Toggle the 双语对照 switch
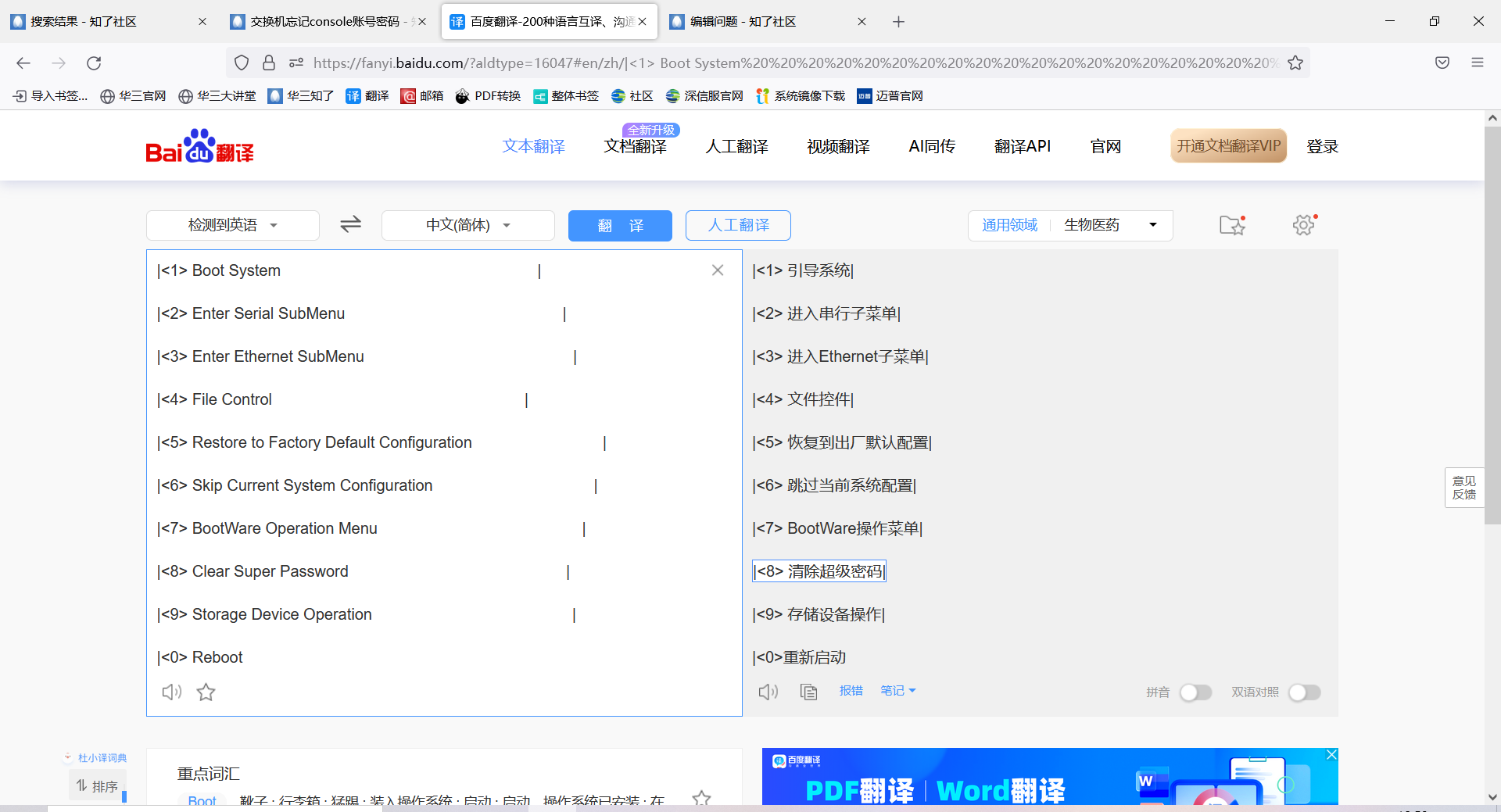Viewport: 1501px width, 812px height. click(x=1304, y=692)
